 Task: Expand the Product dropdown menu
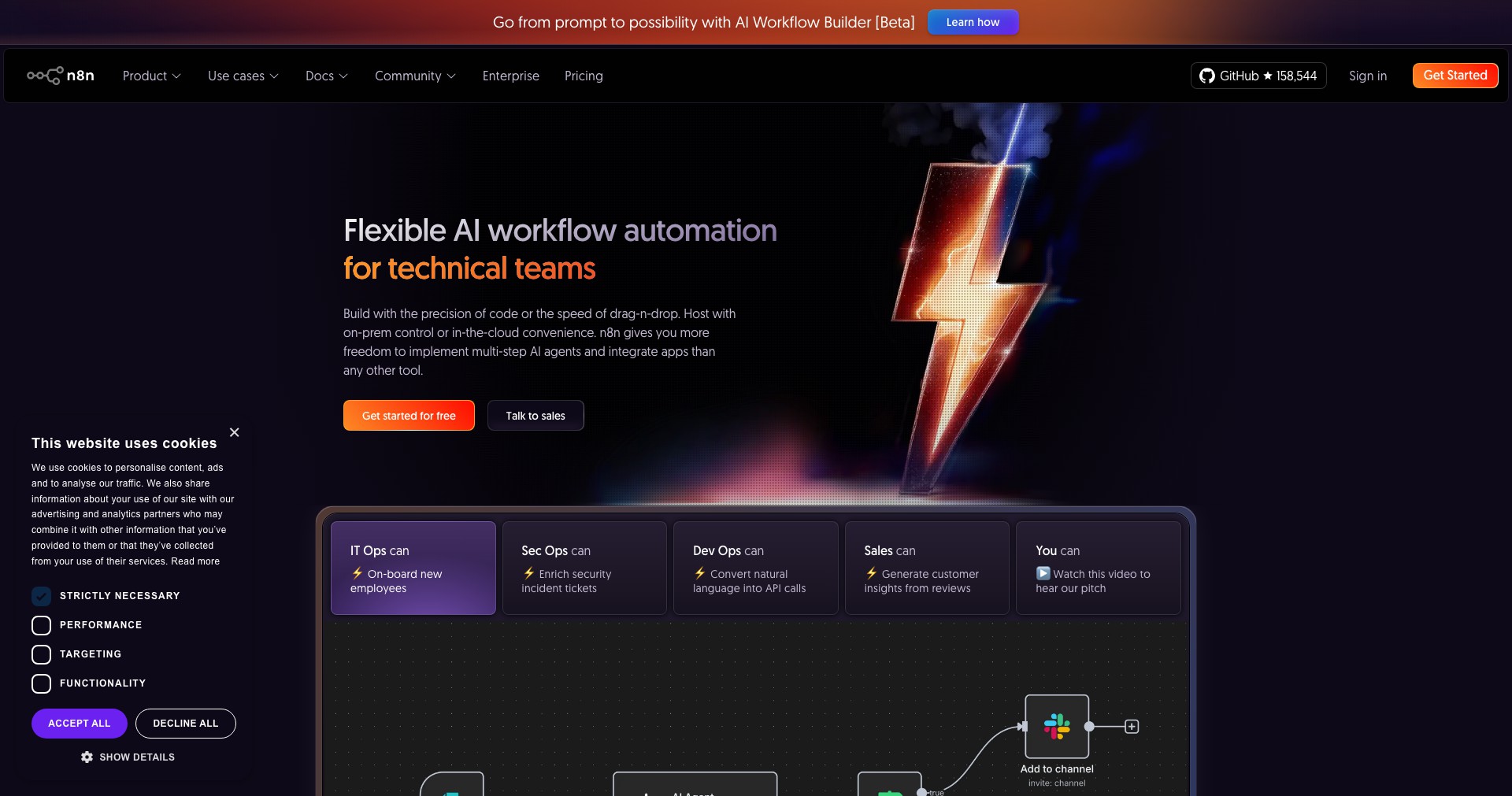[x=152, y=76]
